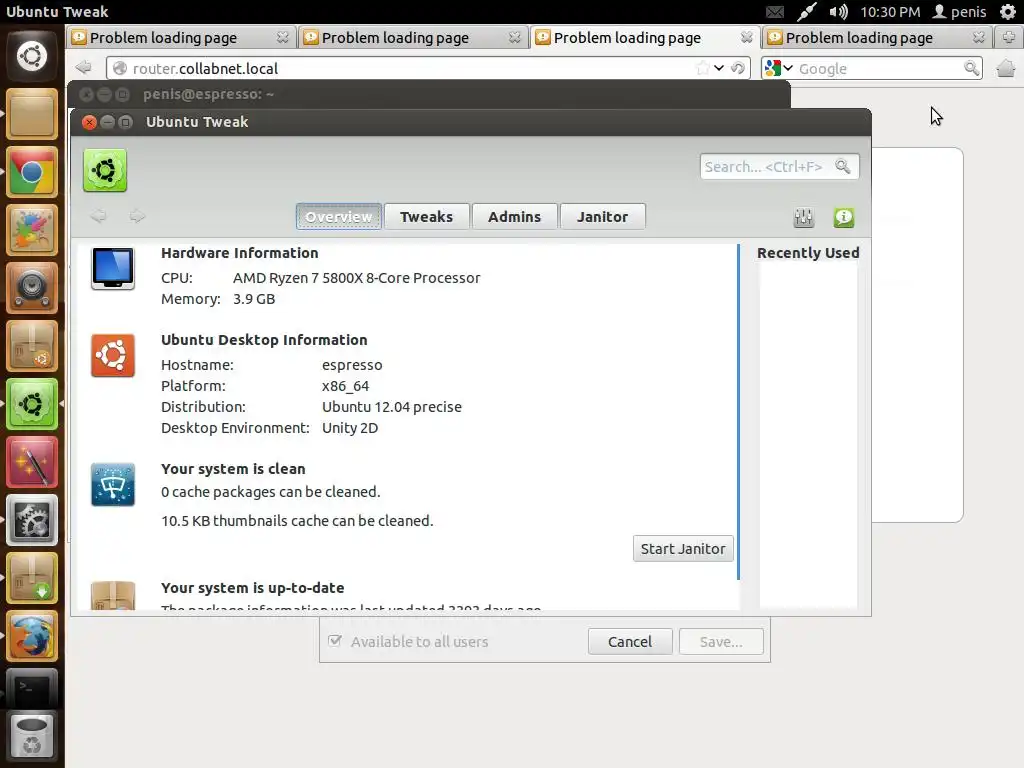Switch to the Janitor tab

pos(602,216)
